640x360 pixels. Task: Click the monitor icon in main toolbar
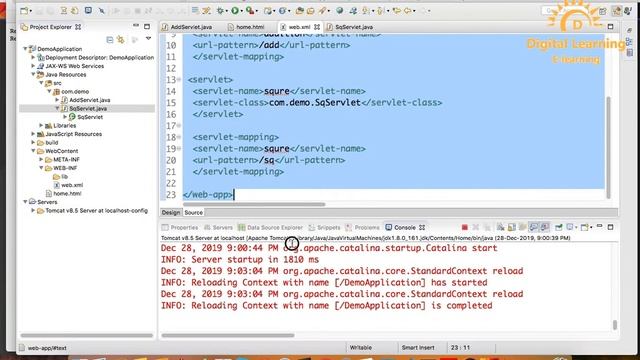(88, 11)
